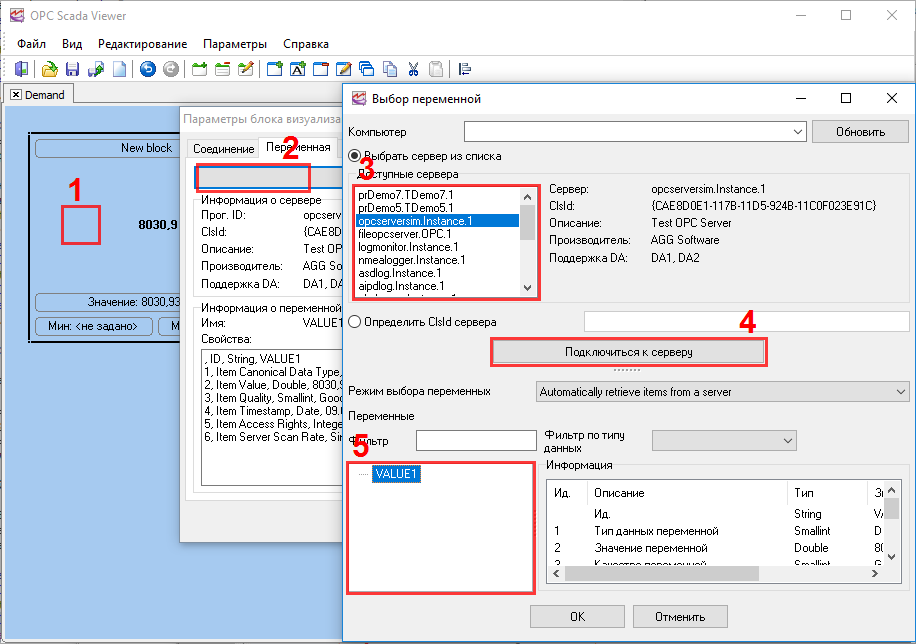The width and height of the screenshot is (916, 644).
Task: Click the stacked windows toolbar icon
Action: [x=367, y=69]
